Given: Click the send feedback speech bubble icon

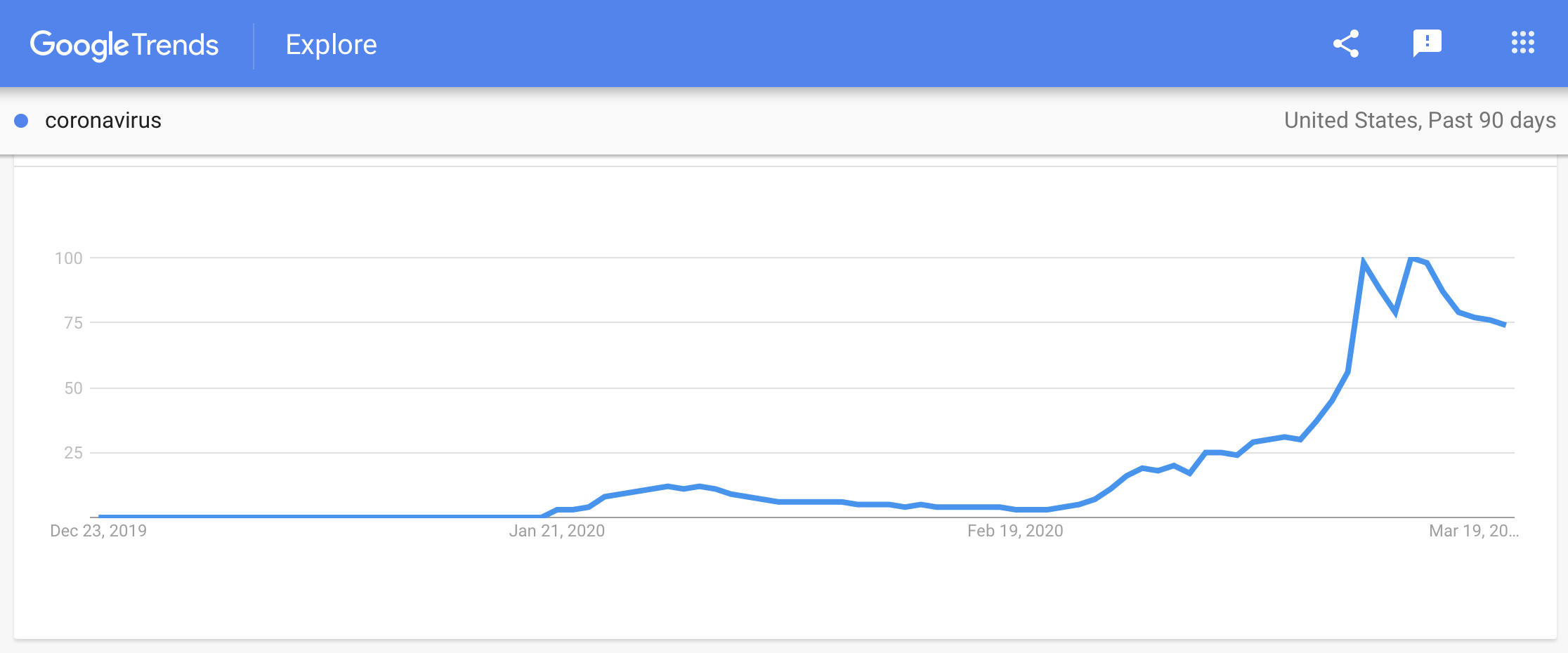Looking at the screenshot, I should click(1427, 44).
